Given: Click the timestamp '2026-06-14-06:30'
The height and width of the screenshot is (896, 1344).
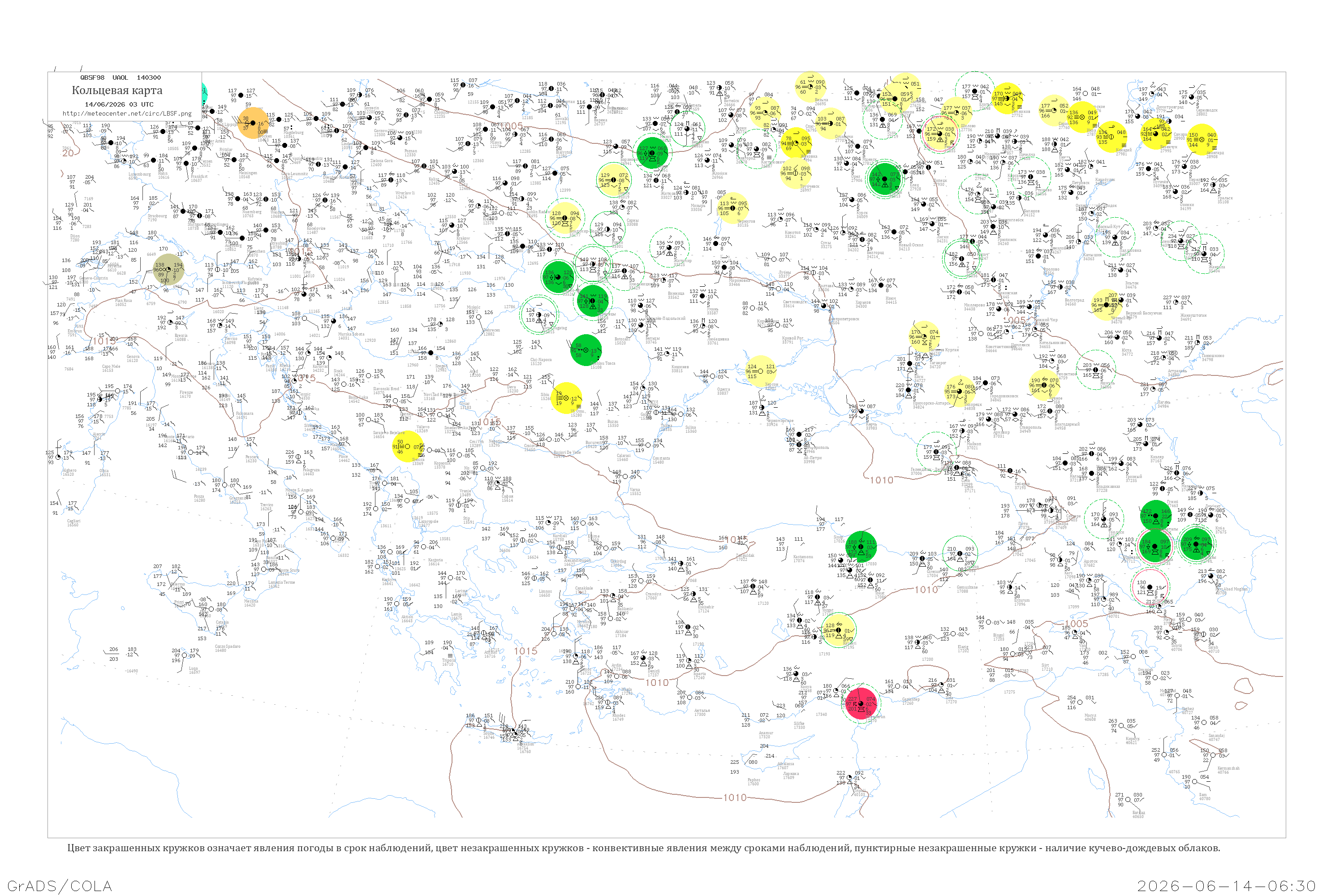Looking at the screenshot, I should point(1226,886).
